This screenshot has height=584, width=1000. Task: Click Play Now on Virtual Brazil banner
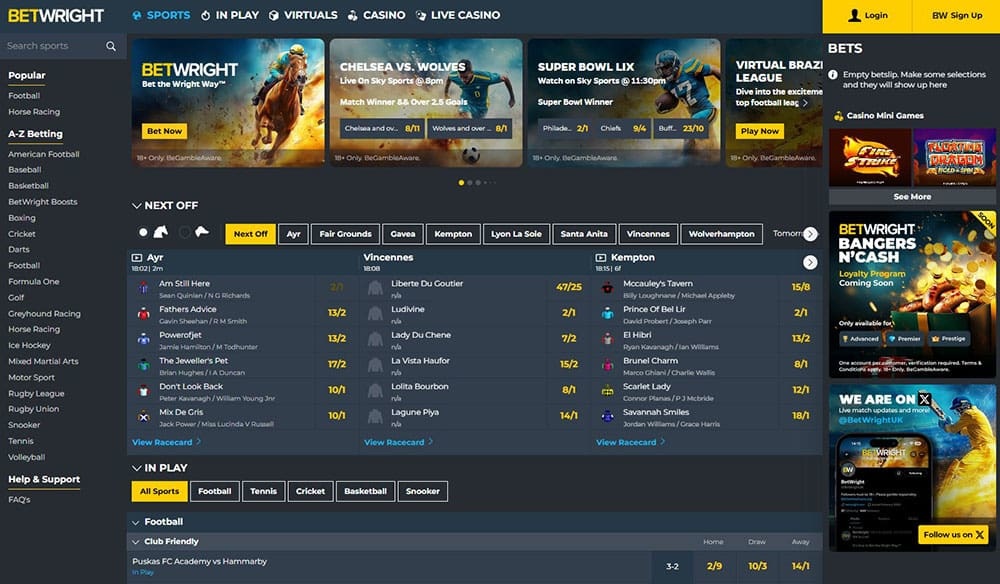[760, 131]
